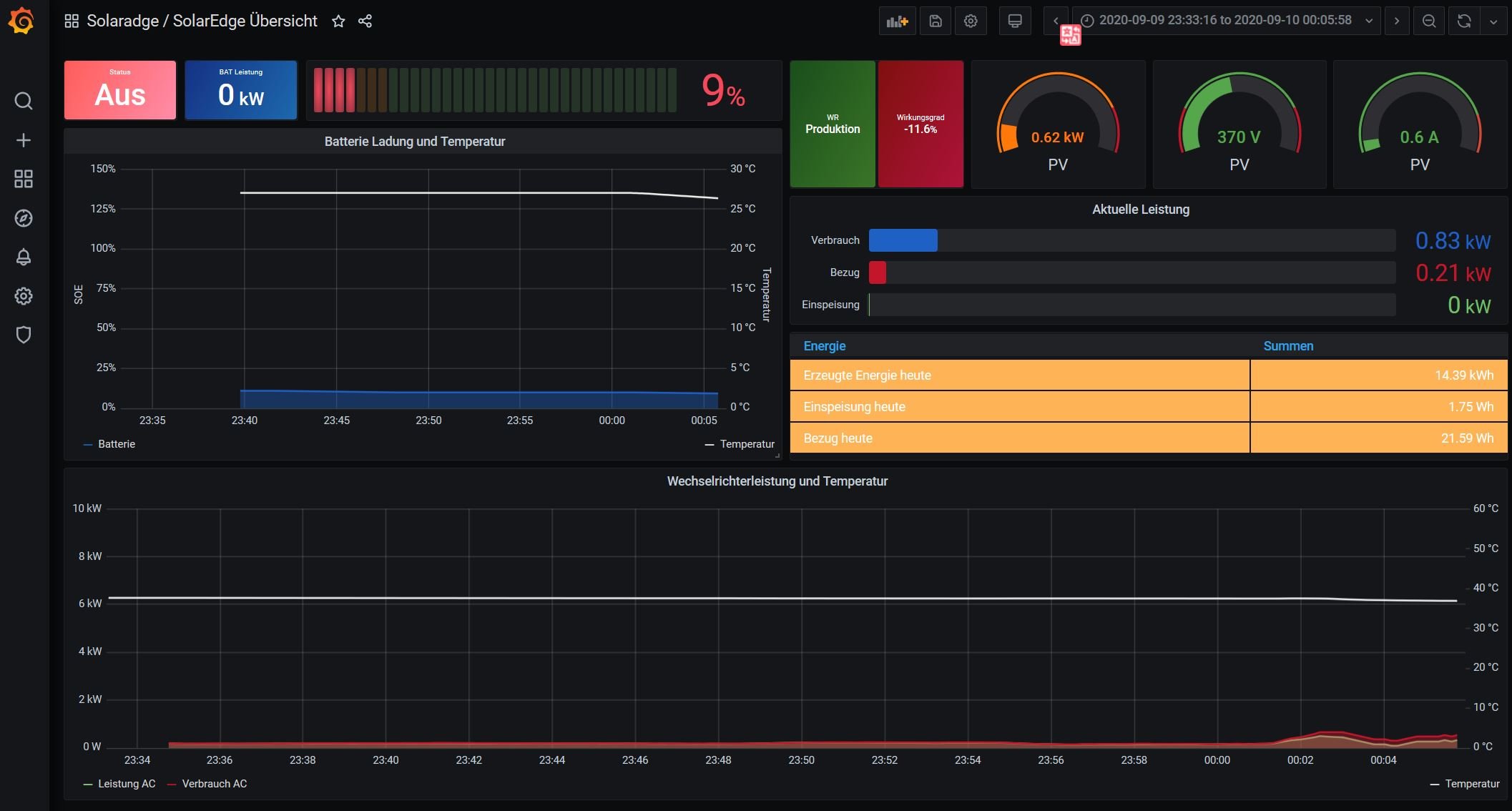The height and width of the screenshot is (811, 1512).
Task: Open the Alerting bell icon
Action: (24, 257)
